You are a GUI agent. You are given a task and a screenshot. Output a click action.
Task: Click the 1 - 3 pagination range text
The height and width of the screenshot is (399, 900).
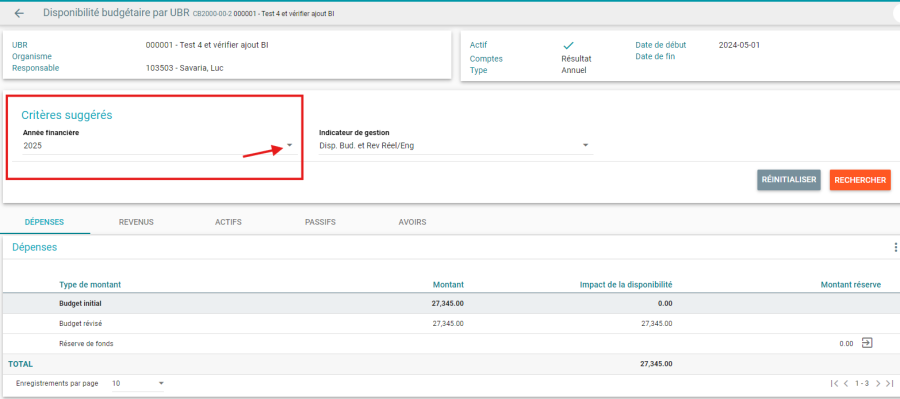click(x=862, y=383)
